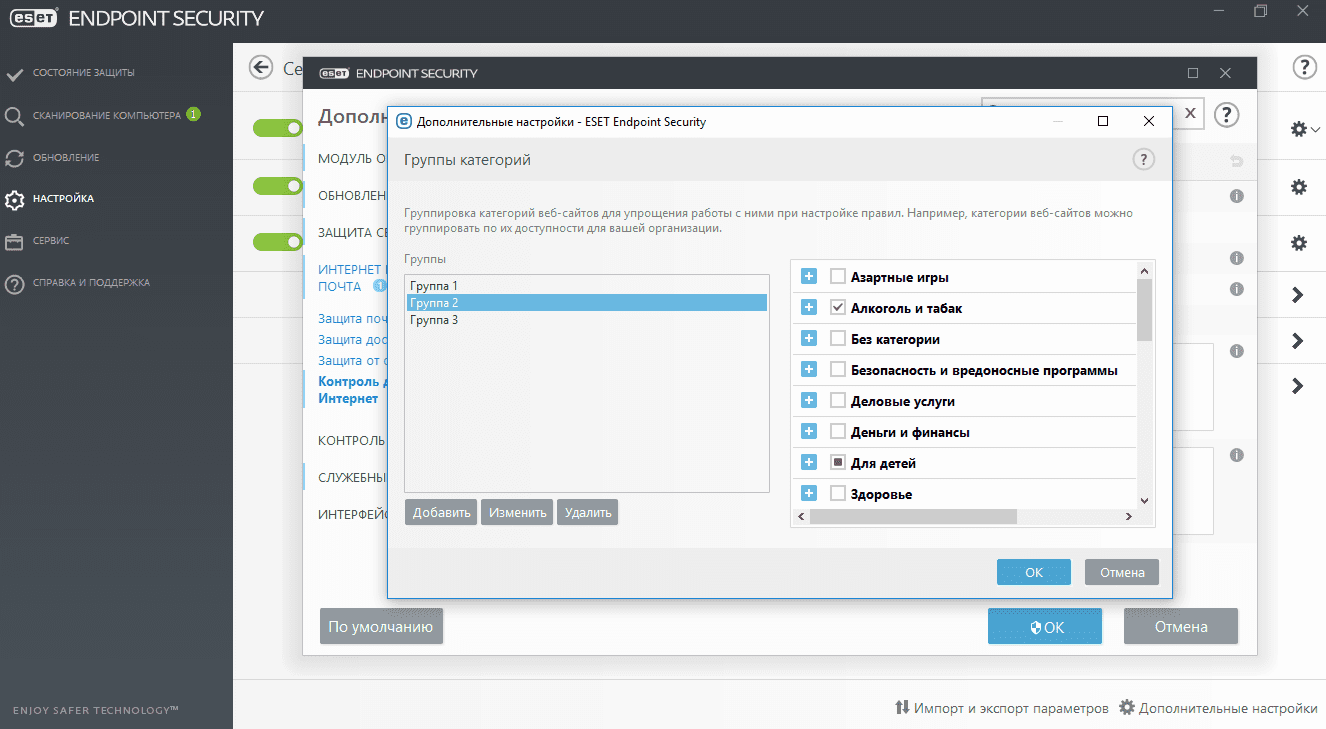Open help in the Группы категорий dialog
The height and width of the screenshot is (729, 1326).
point(1143,160)
